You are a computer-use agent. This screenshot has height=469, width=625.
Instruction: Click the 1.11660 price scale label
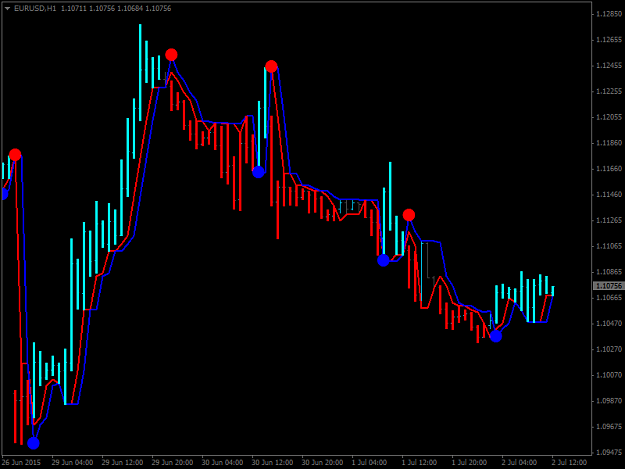tap(609, 169)
